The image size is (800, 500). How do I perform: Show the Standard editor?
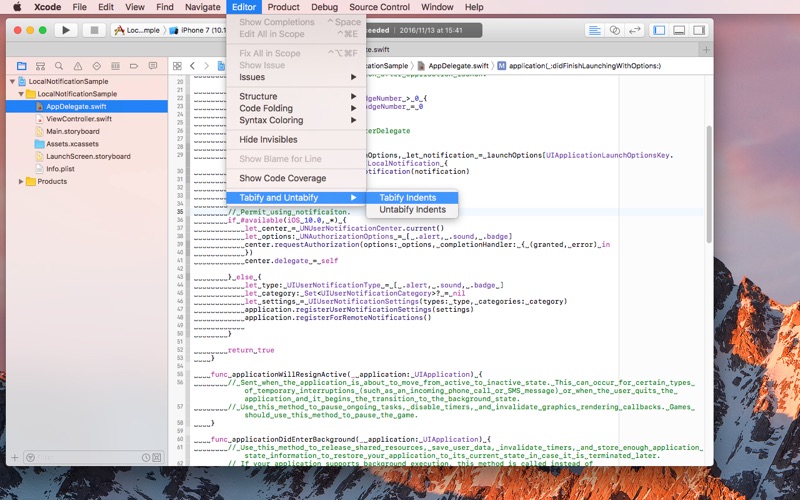tap(594, 30)
